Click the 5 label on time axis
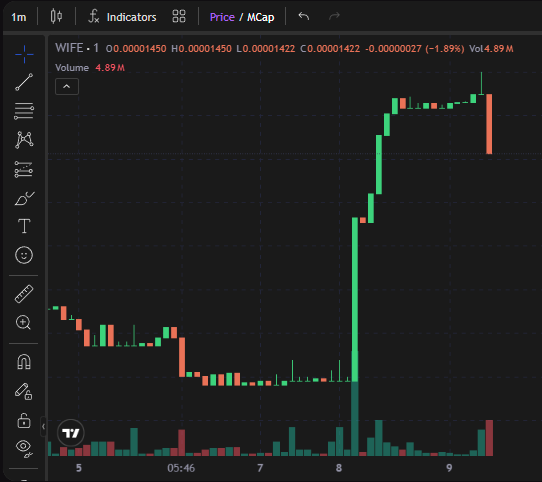The height and width of the screenshot is (482, 542). tap(79, 468)
